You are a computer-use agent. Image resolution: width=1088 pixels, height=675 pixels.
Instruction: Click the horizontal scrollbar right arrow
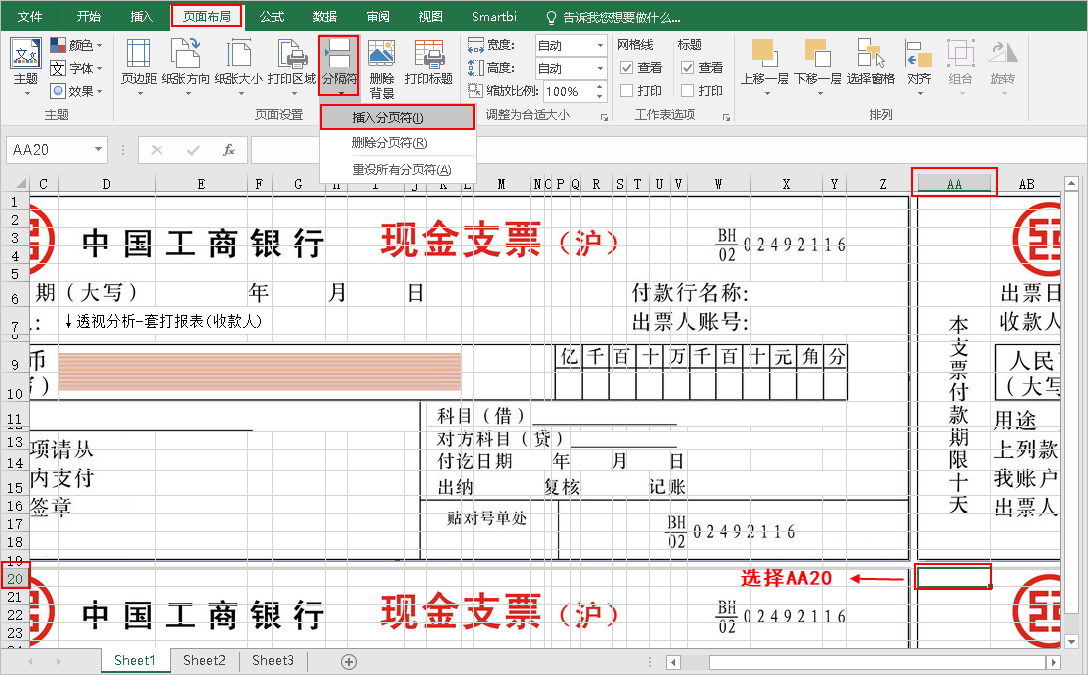[x=1054, y=663]
